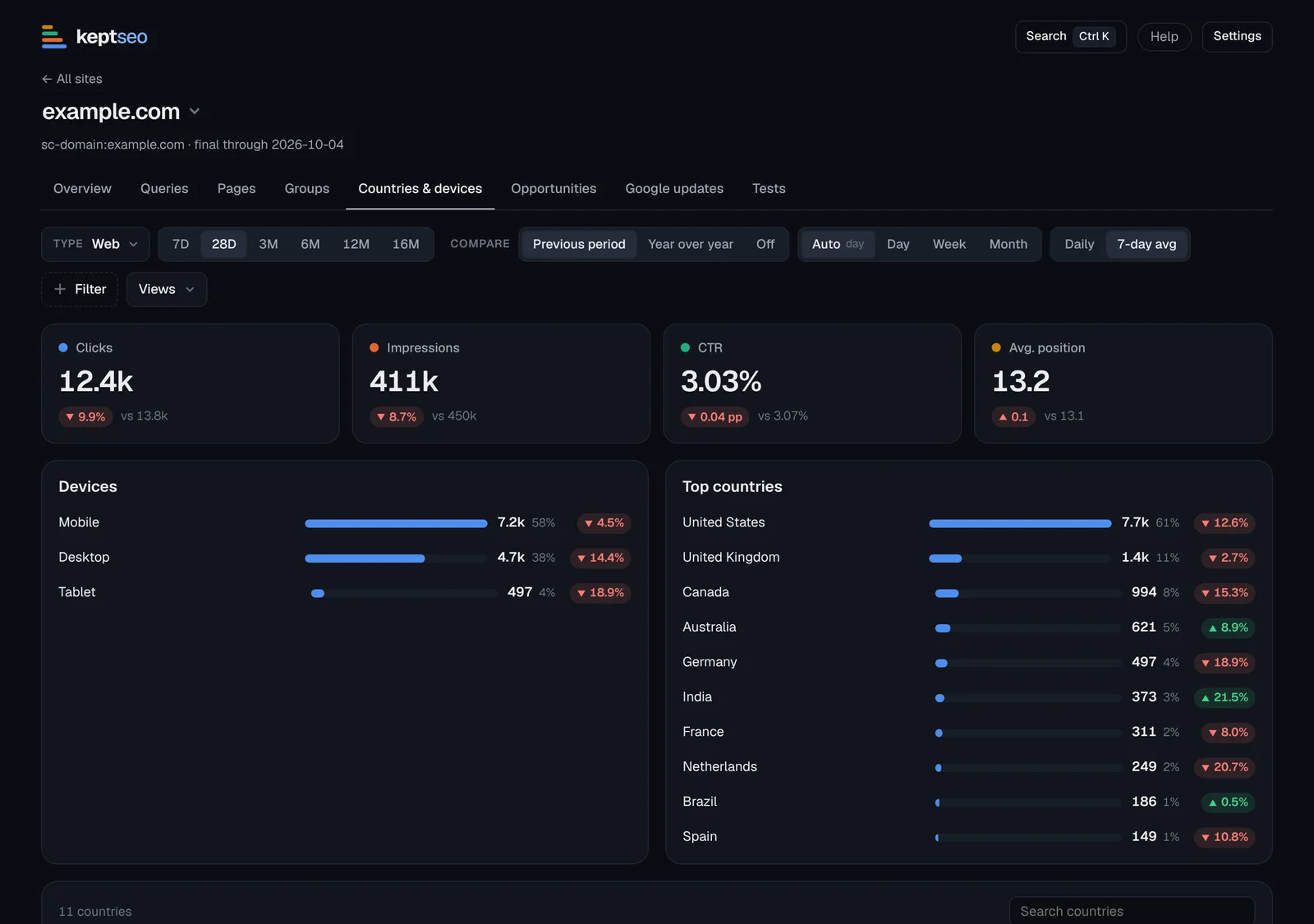Click the green CTR metric dot
The height and width of the screenshot is (924, 1314).
pos(685,347)
